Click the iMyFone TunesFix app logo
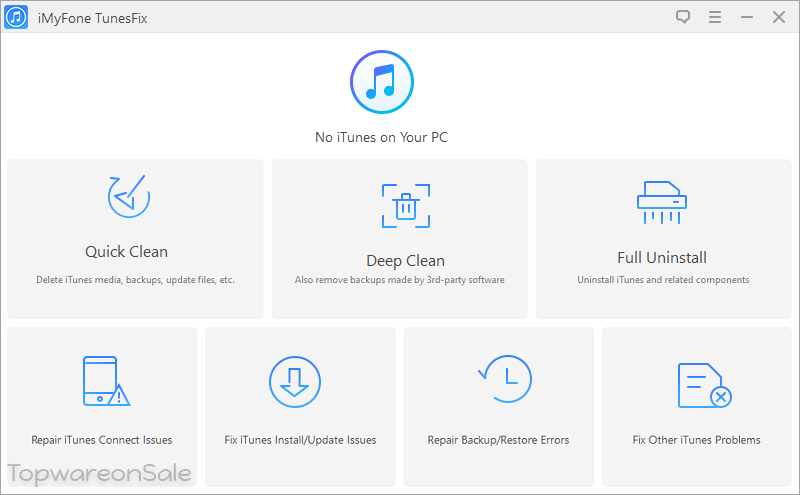This screenshot has width=800, height=495. tap(16, 17)
